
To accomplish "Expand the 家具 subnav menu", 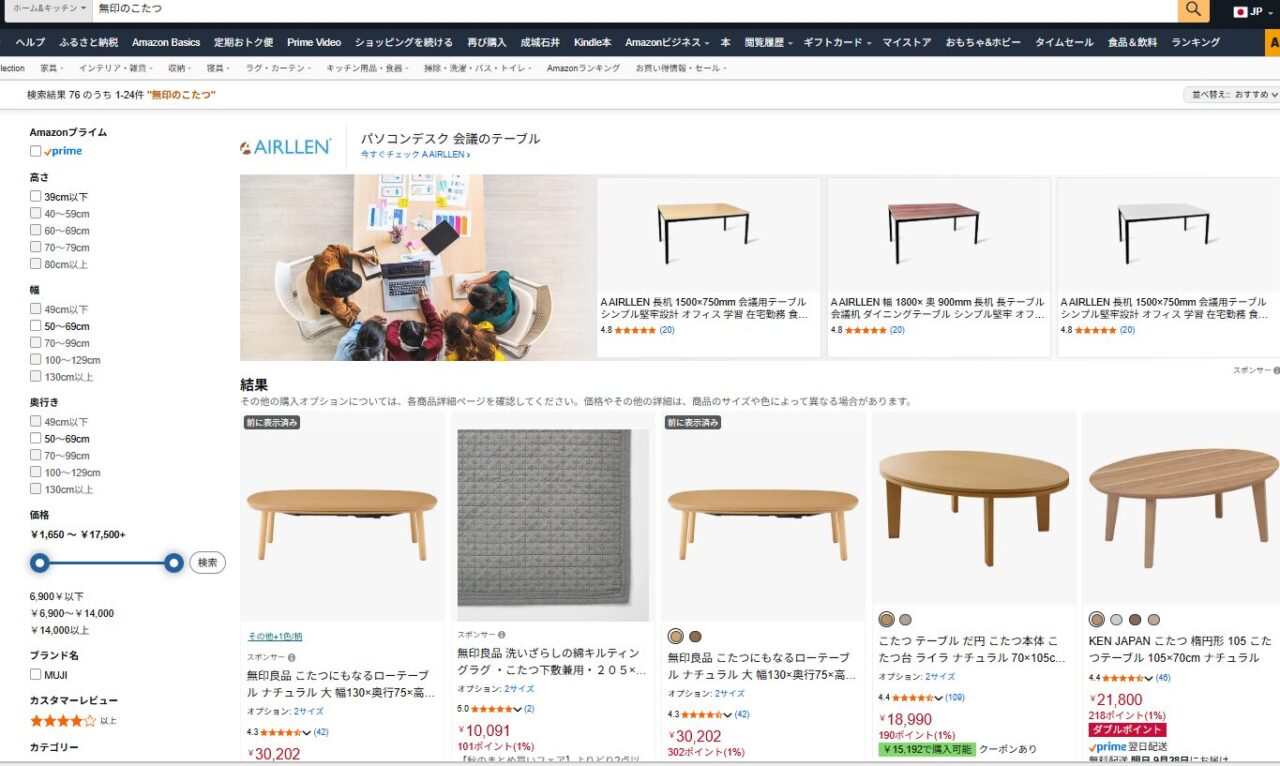I will [x=52, y=68].
